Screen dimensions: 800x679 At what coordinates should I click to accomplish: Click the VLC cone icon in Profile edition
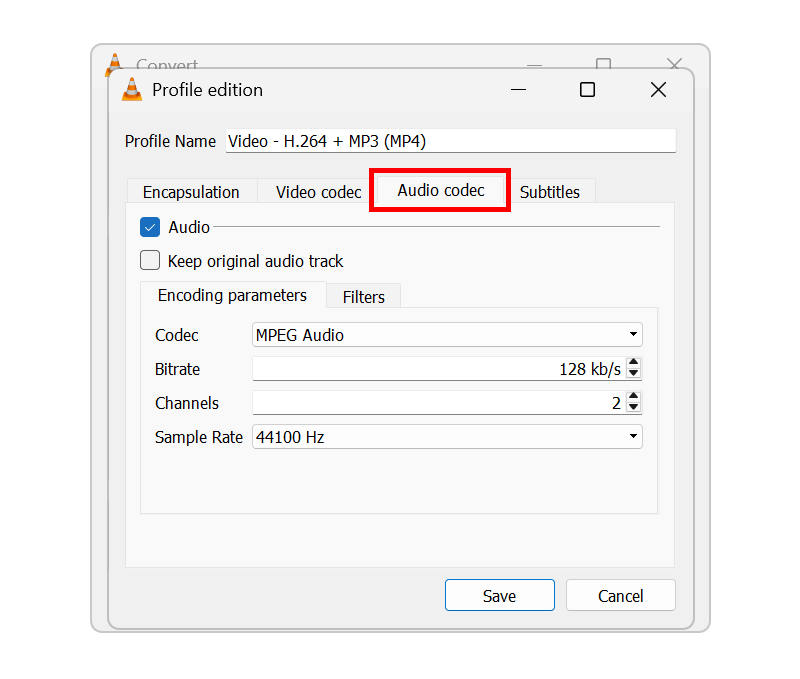point(132,89)
